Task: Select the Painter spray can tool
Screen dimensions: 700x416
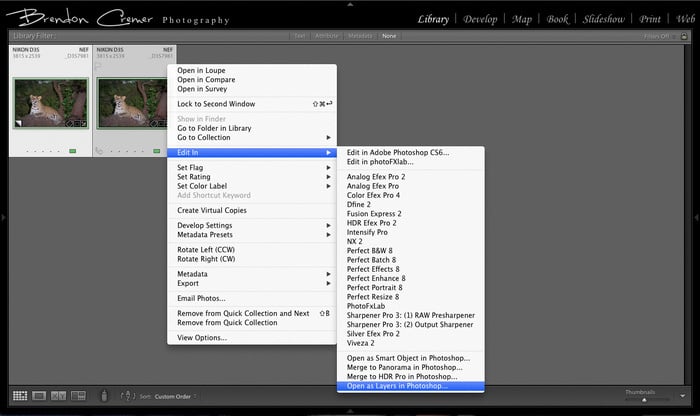Action: click(x=104, y=395)
